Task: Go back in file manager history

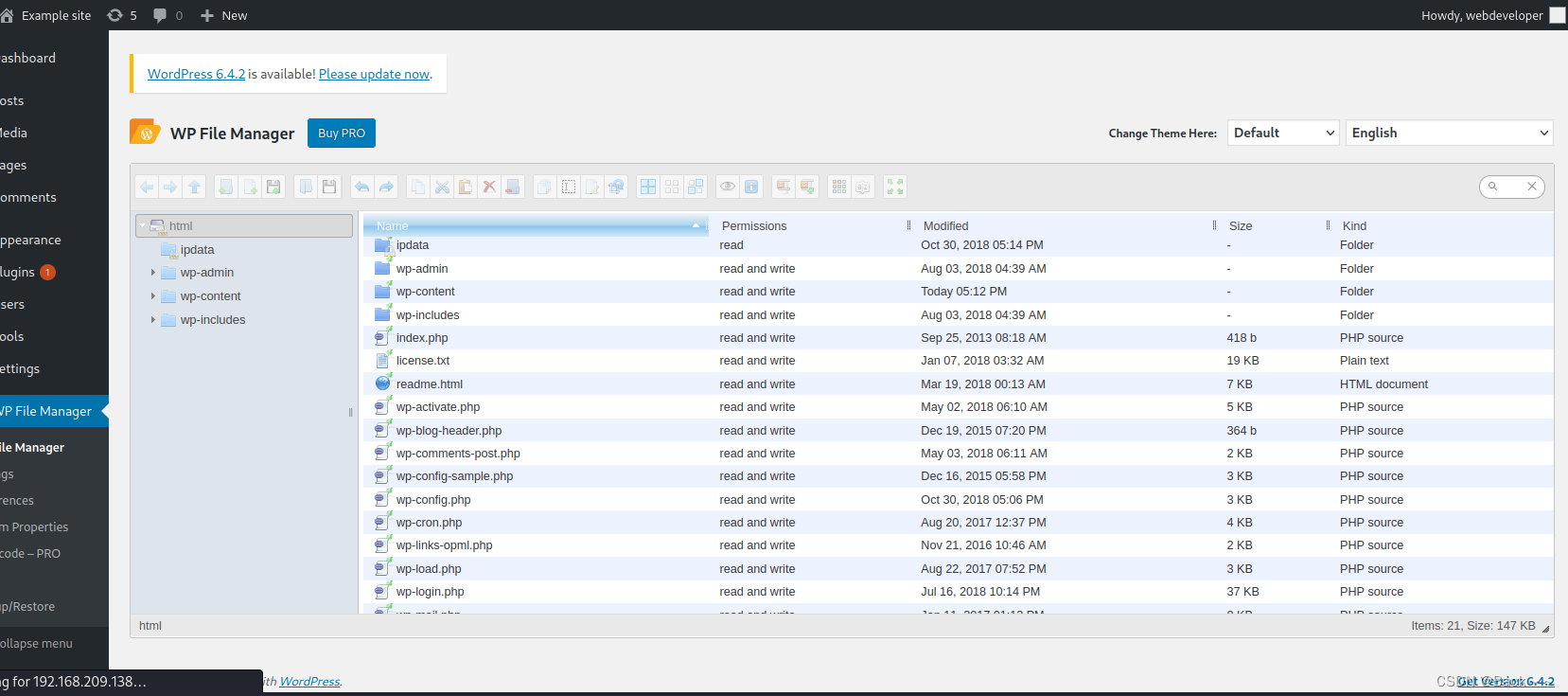Action: tap(147, 187)
